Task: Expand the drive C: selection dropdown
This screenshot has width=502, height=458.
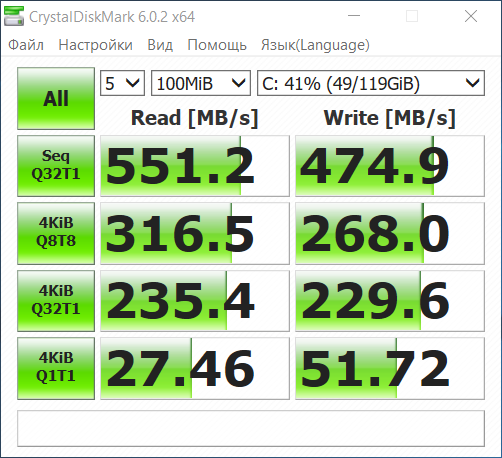Action: click(371, 83)
